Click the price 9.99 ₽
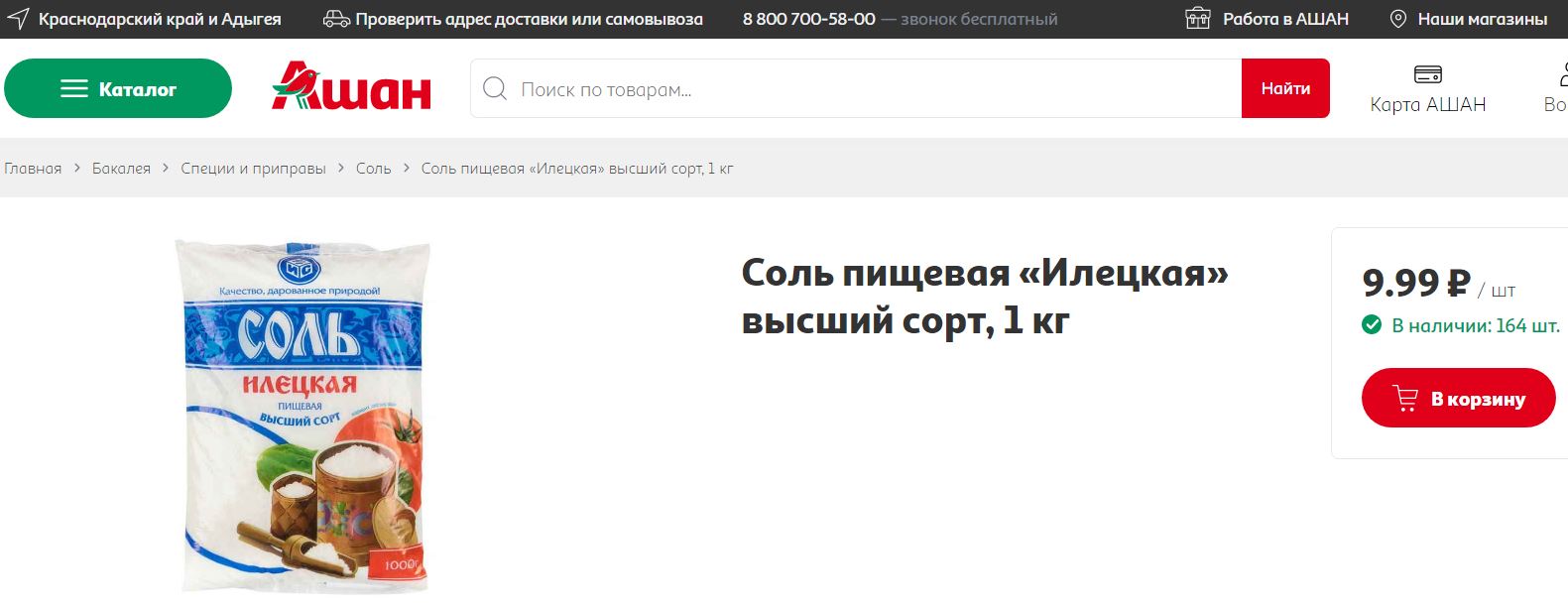This screenshot has height=608, width=1568. tap(1416, 284)
